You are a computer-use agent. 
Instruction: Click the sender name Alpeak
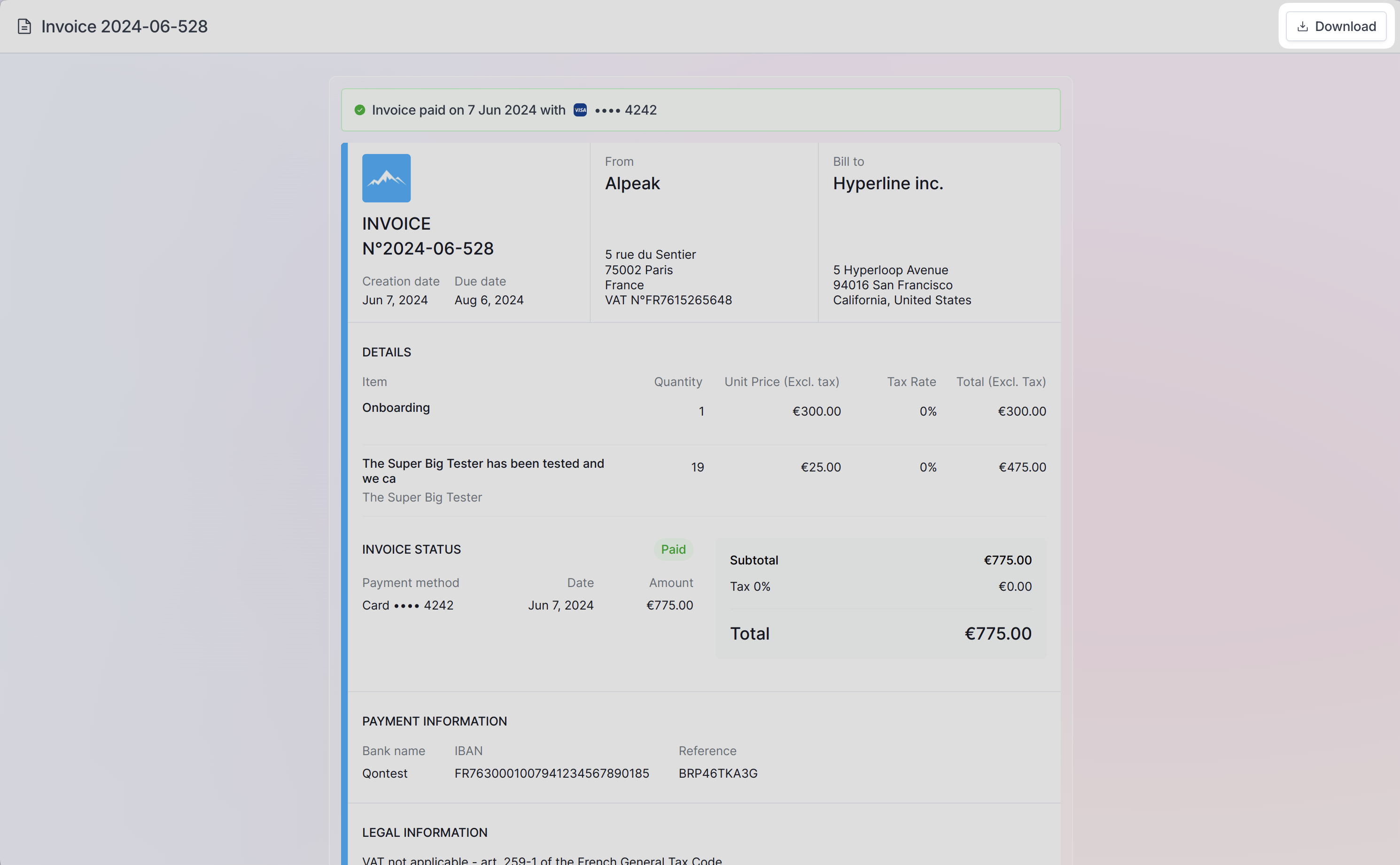(632, 183)
